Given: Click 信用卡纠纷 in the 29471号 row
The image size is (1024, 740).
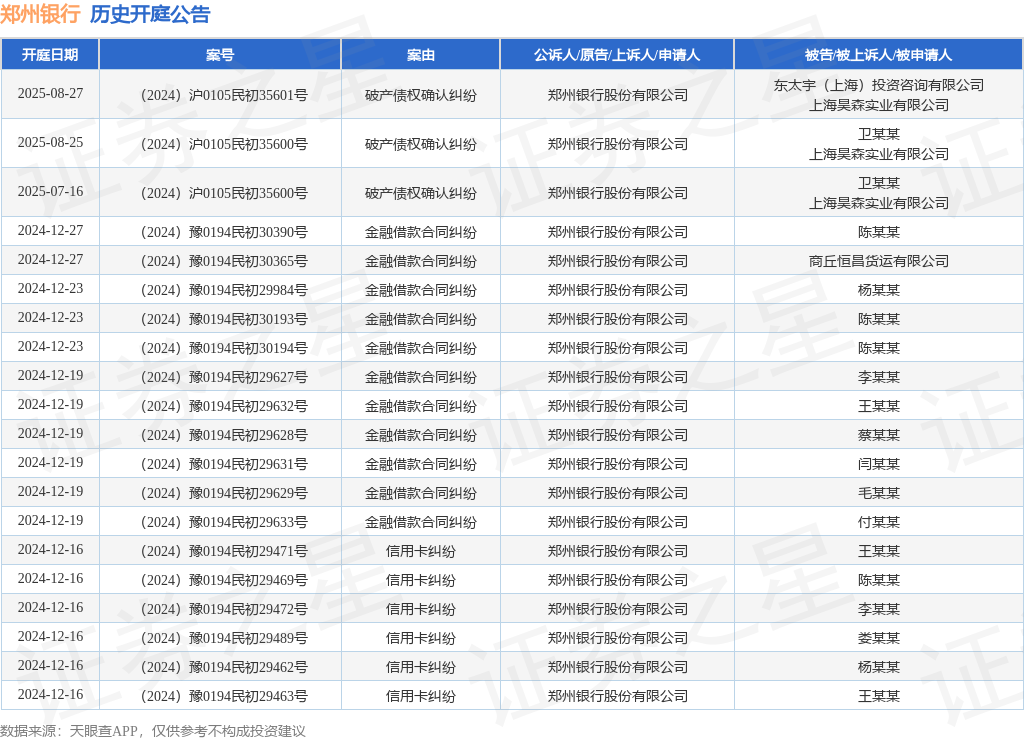Looking at the screenshot, I should (421, 551).
